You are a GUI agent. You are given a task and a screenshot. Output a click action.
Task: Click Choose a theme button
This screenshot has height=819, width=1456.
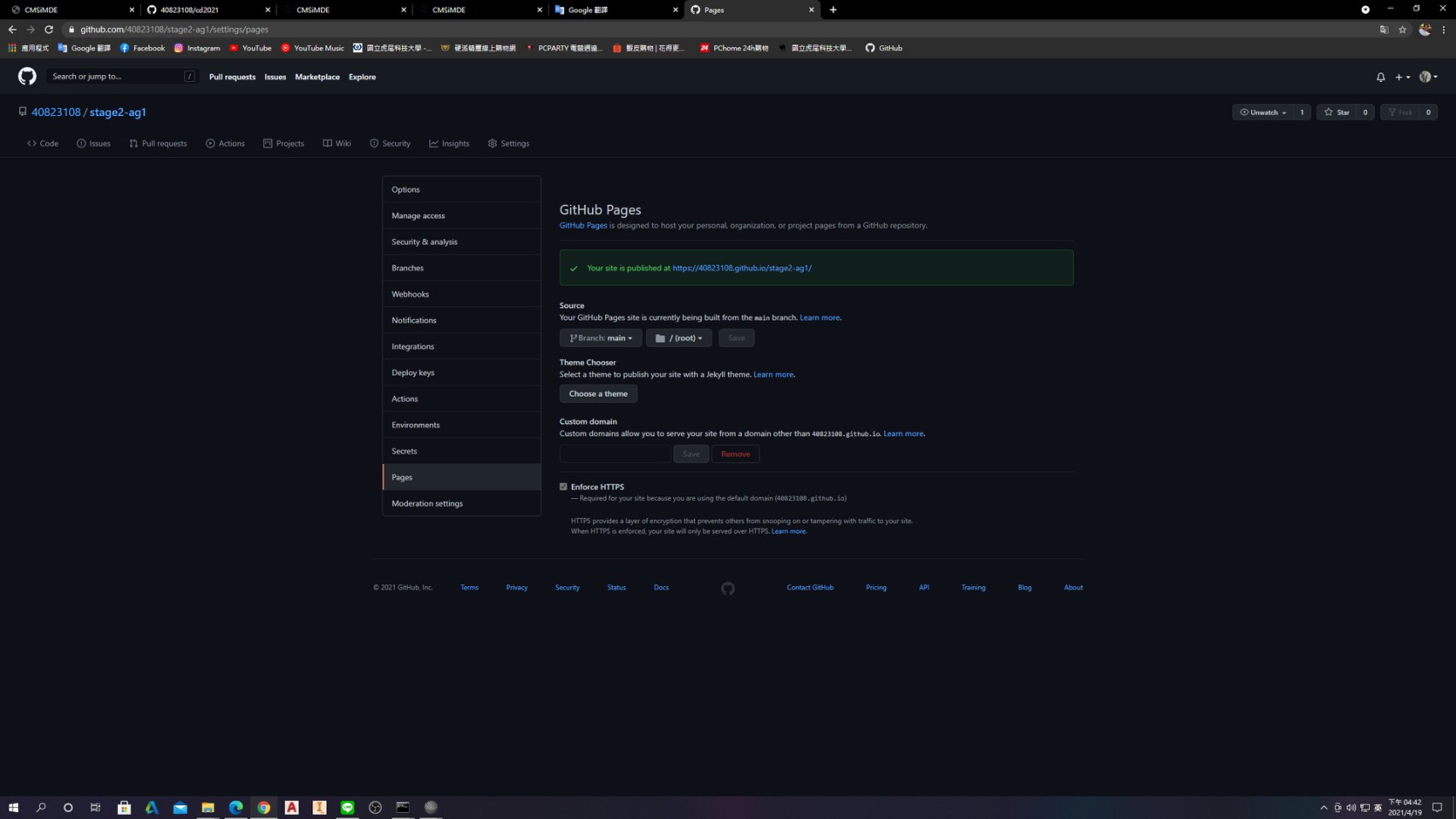point(598,394)
